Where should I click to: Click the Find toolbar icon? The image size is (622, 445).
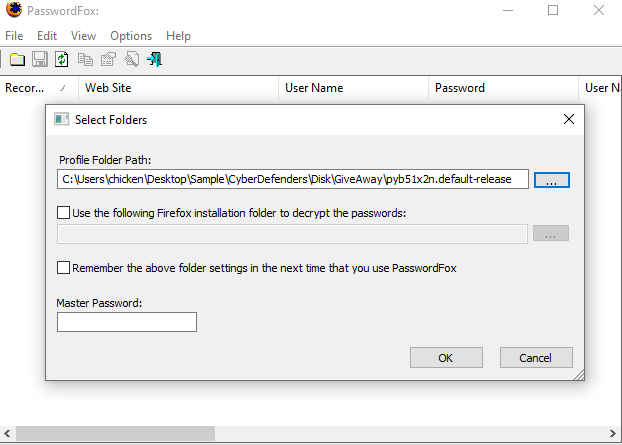[x=131, y=60]
